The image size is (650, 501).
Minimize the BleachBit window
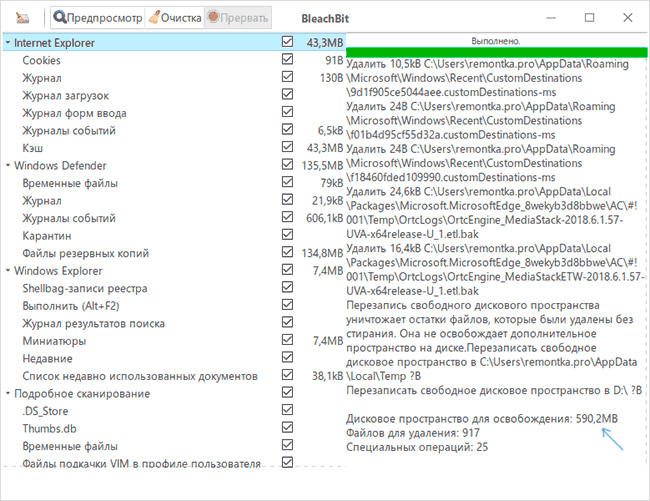pyautogui.click(x=551, y=18)
